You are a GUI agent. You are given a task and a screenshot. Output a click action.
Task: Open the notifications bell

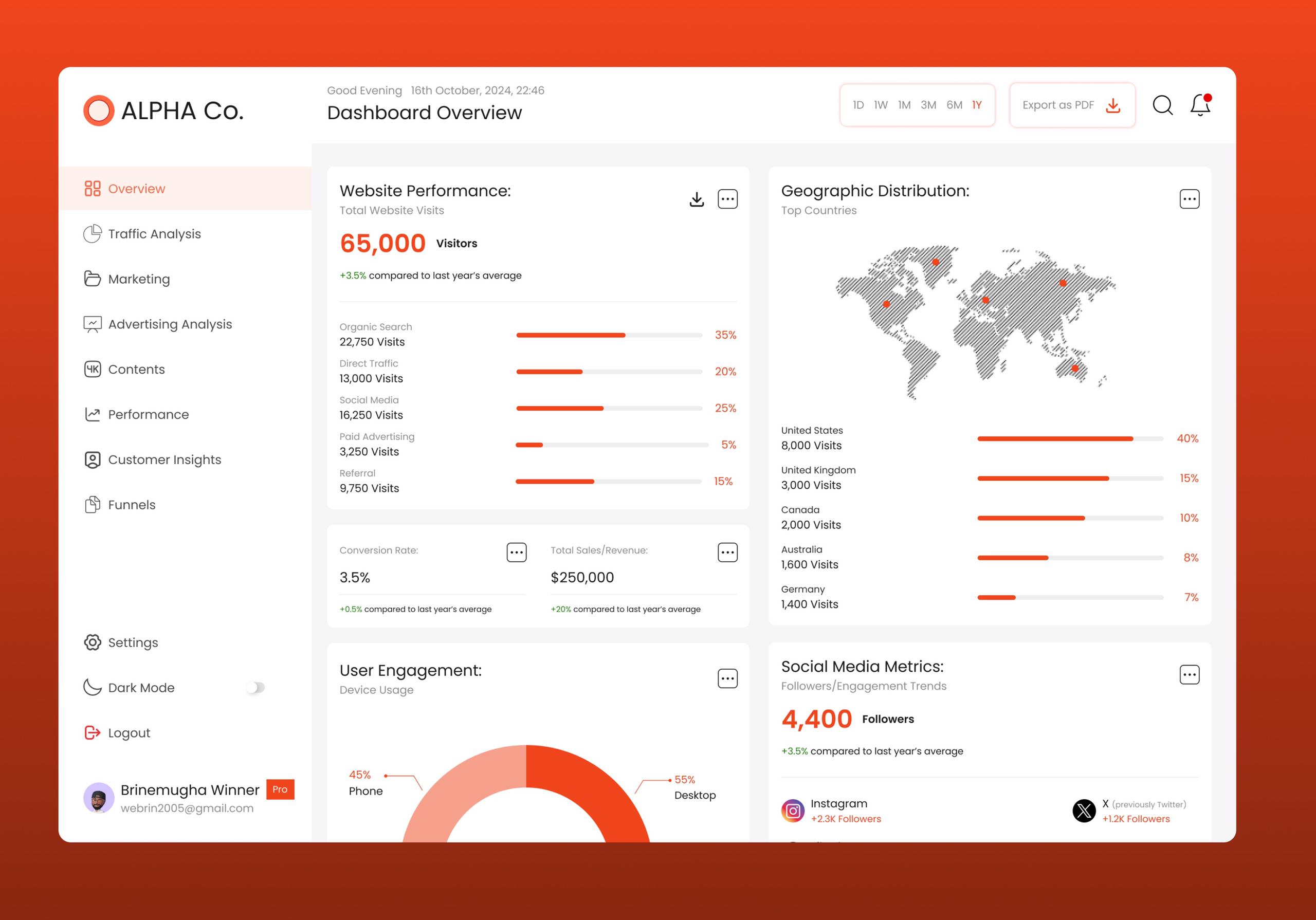click(x=1199, y=105)
